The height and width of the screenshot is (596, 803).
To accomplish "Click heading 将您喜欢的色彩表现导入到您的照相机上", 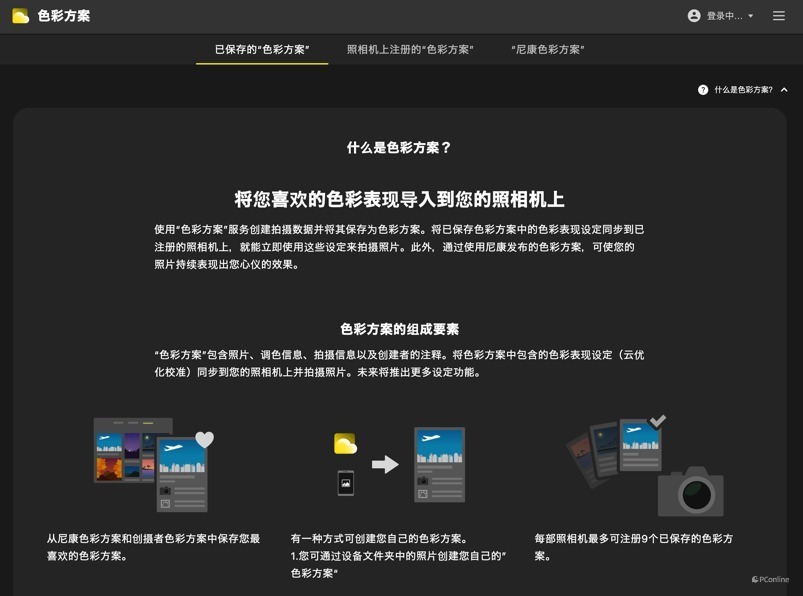I will click(399, 199).
